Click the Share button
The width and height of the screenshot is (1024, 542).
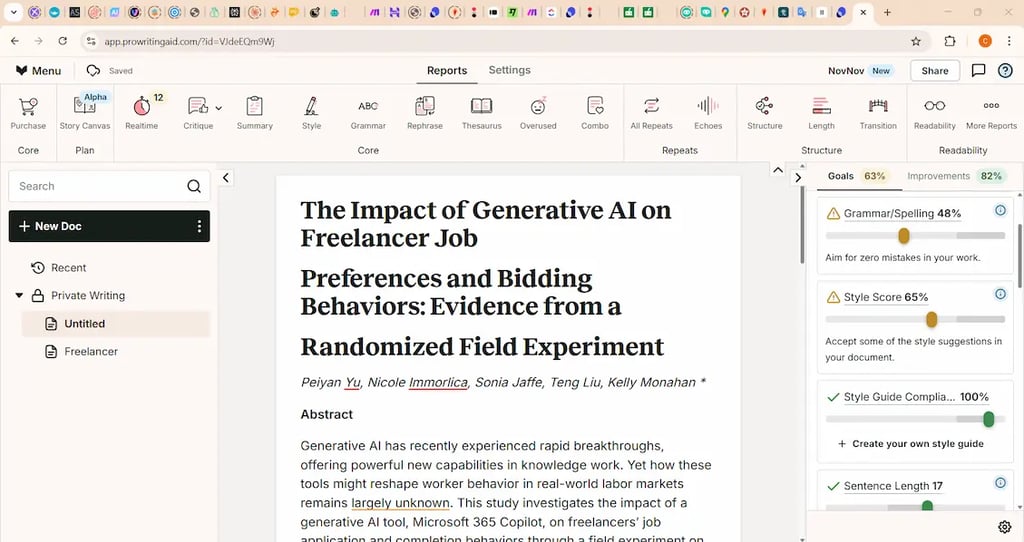[935, 71]
